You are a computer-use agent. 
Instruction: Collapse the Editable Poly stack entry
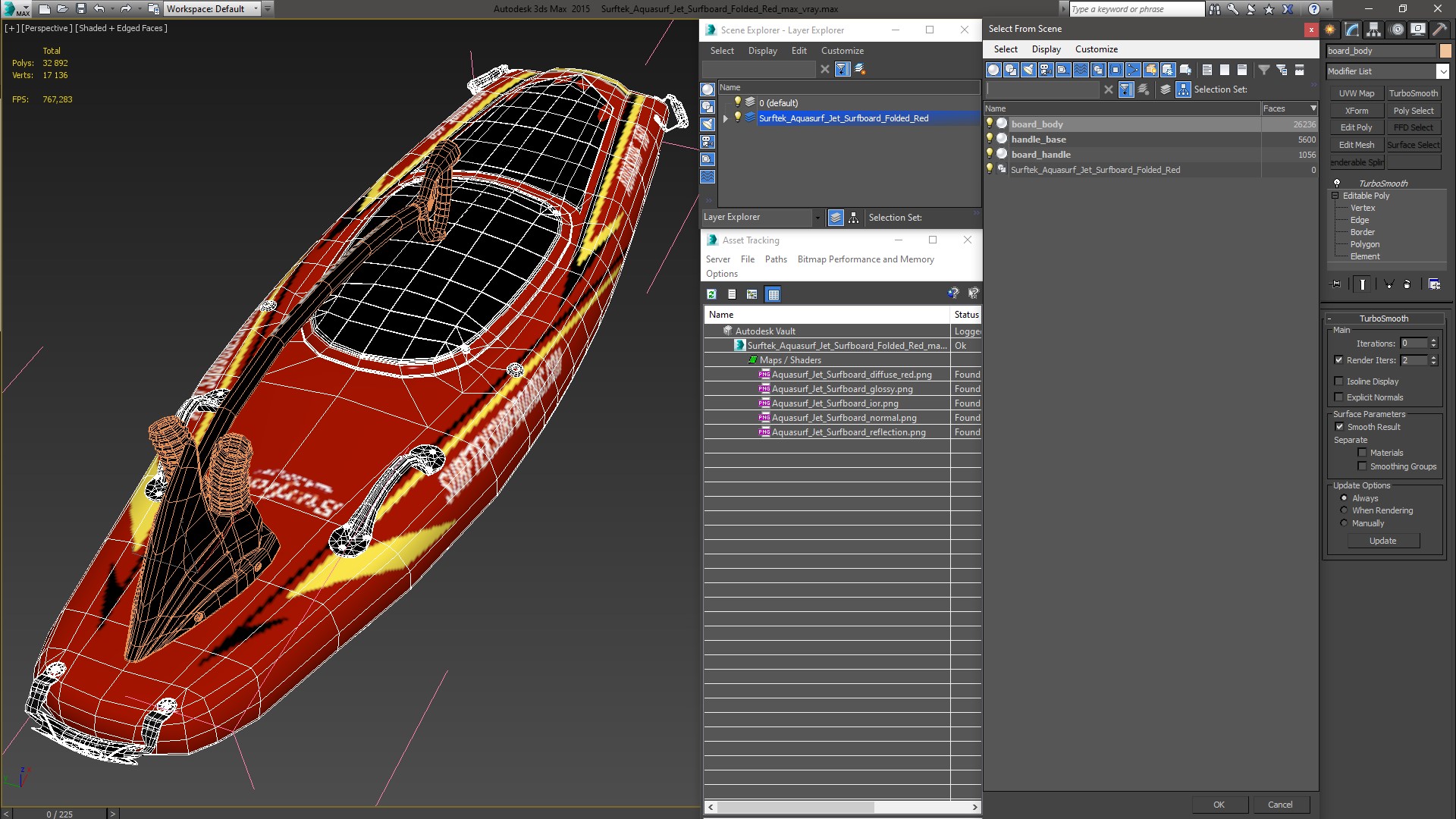1335,196
